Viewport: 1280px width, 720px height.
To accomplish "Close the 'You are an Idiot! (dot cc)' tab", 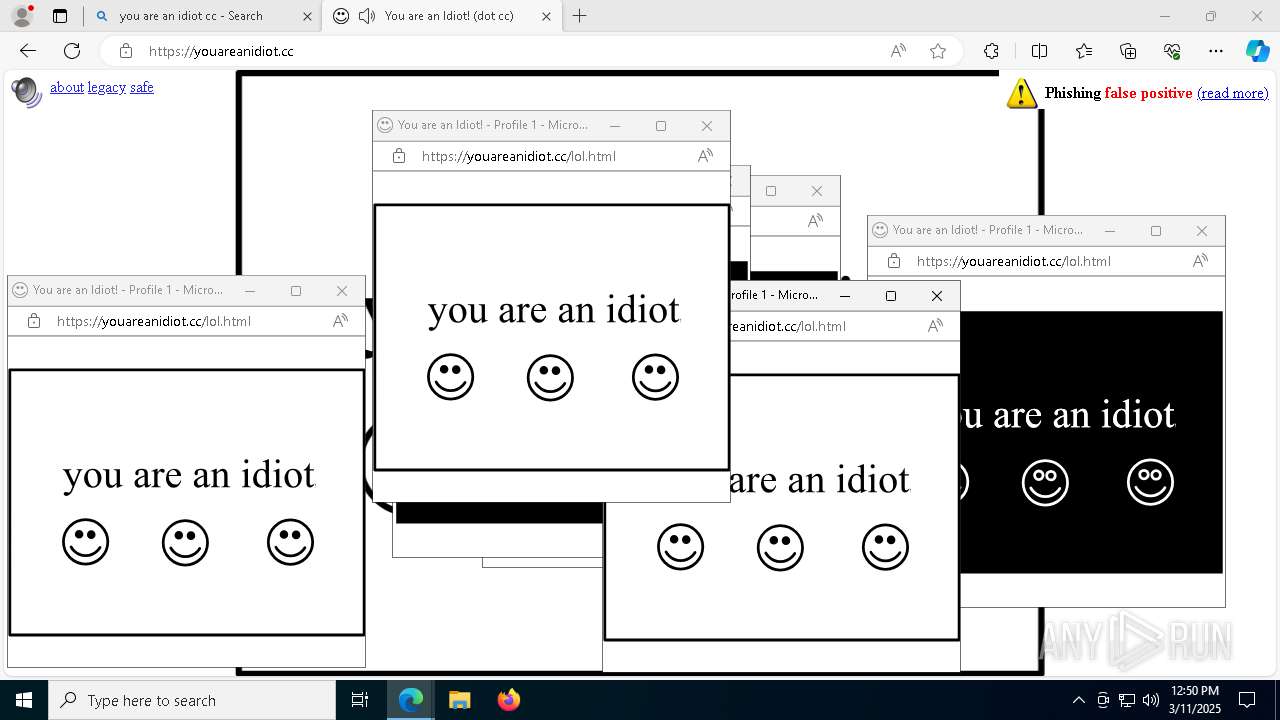I will coord(546,16).
